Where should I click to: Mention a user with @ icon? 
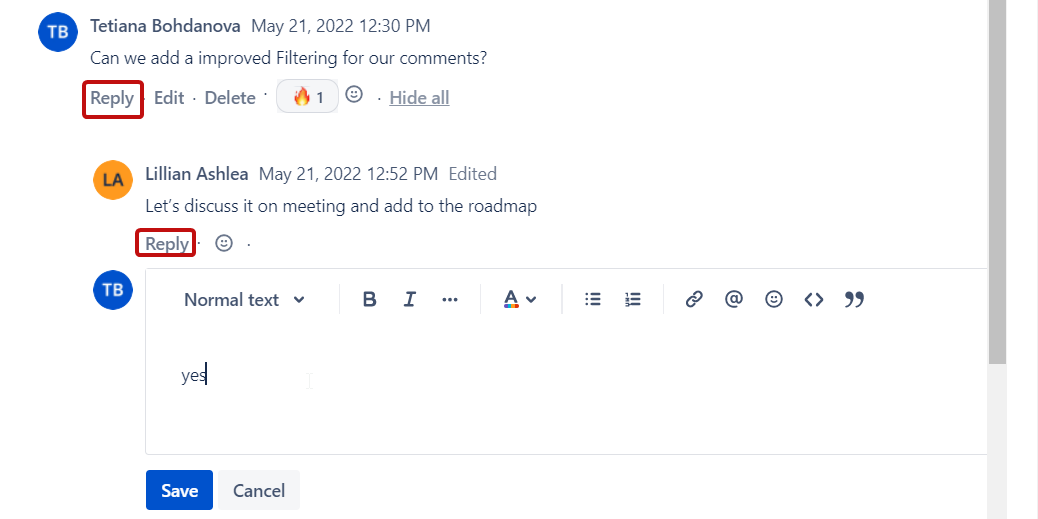[x=734, y=299]
